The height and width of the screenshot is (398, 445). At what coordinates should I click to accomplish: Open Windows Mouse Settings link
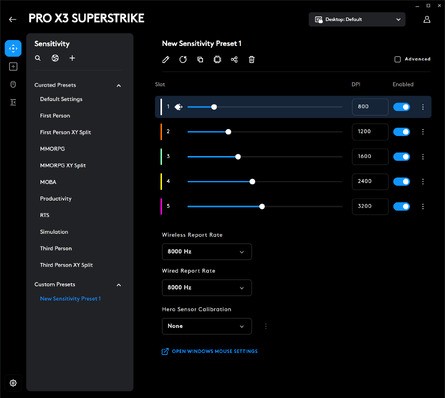210,351
